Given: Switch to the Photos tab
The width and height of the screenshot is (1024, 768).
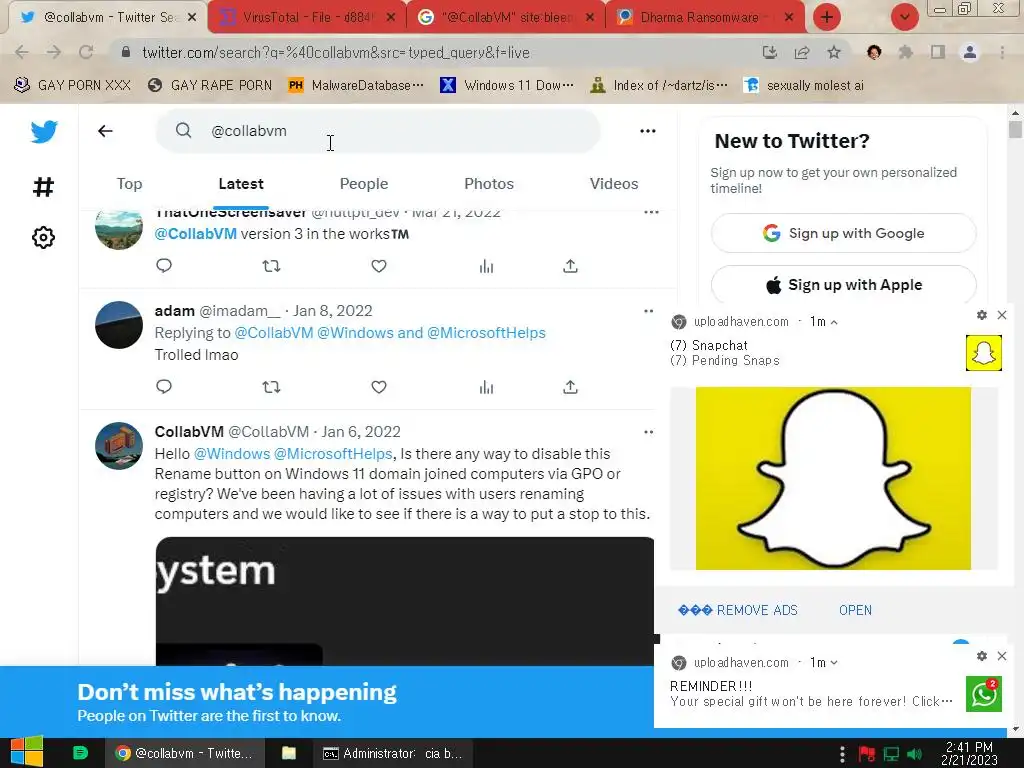Looking at the screenshot, I should (489, 184).
